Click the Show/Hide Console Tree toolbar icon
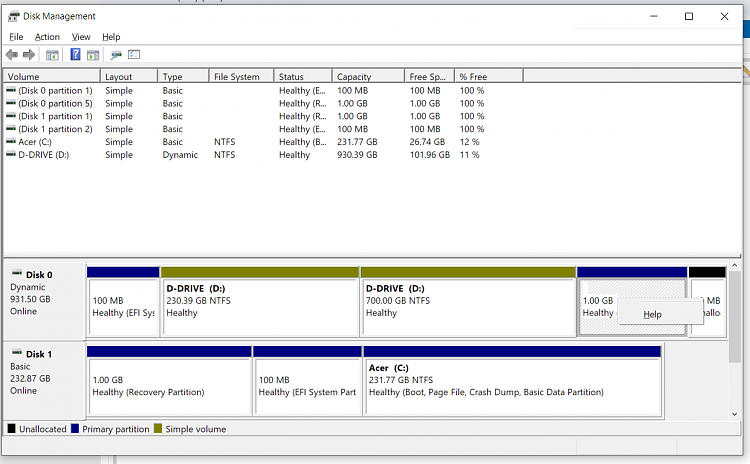Screen dimensions: 750x464 click(52, 55)
